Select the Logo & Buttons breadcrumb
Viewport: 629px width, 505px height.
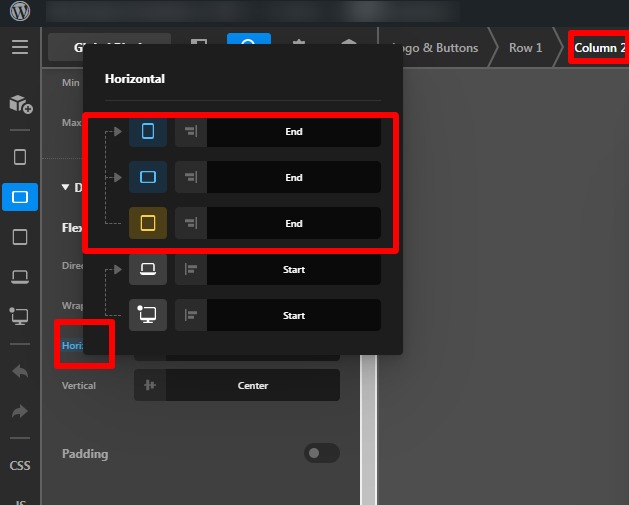pos(434,48)
